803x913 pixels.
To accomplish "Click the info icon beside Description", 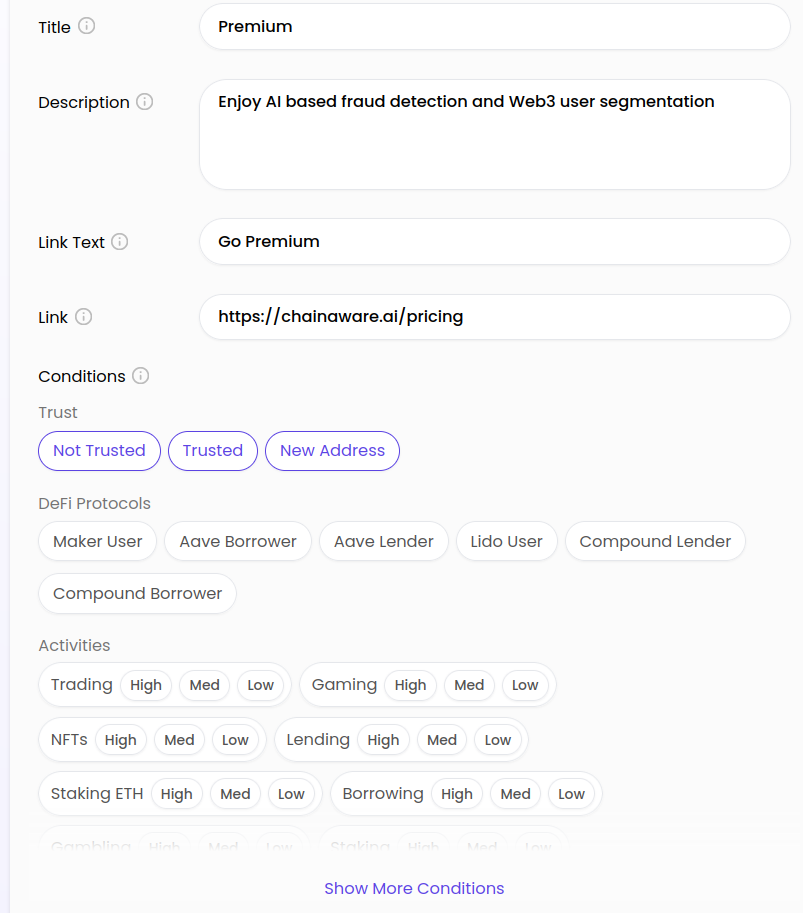I will (144, 102).
